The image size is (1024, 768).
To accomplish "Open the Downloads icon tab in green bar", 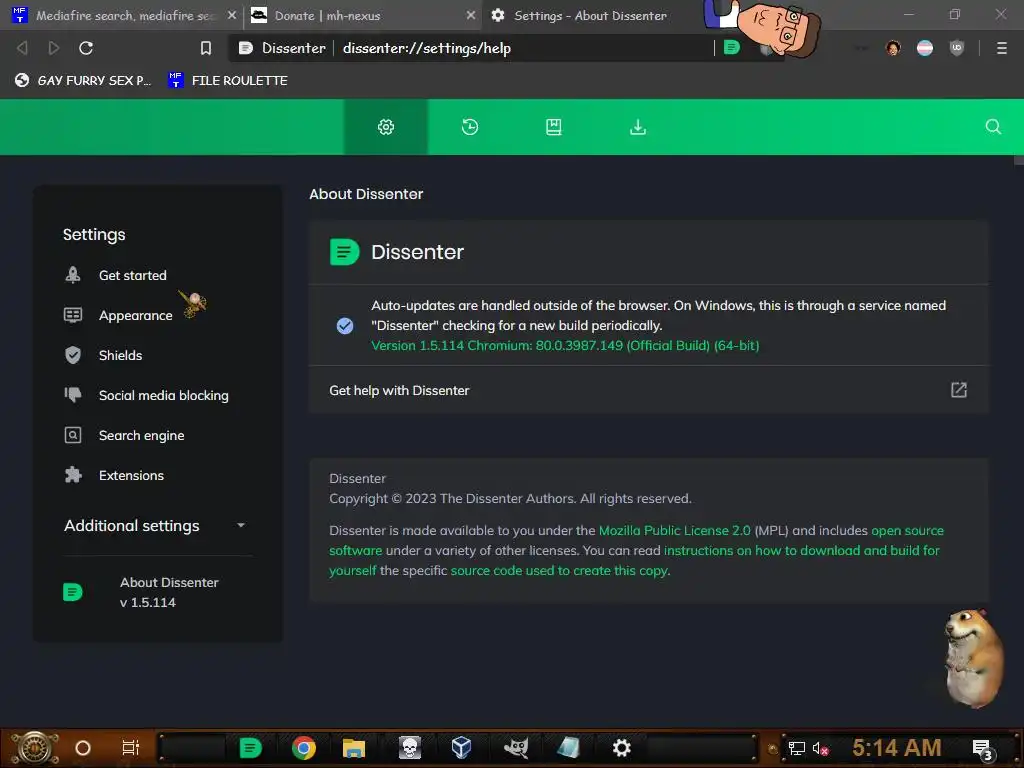I will pyautogui.click(x=638, y=127).
